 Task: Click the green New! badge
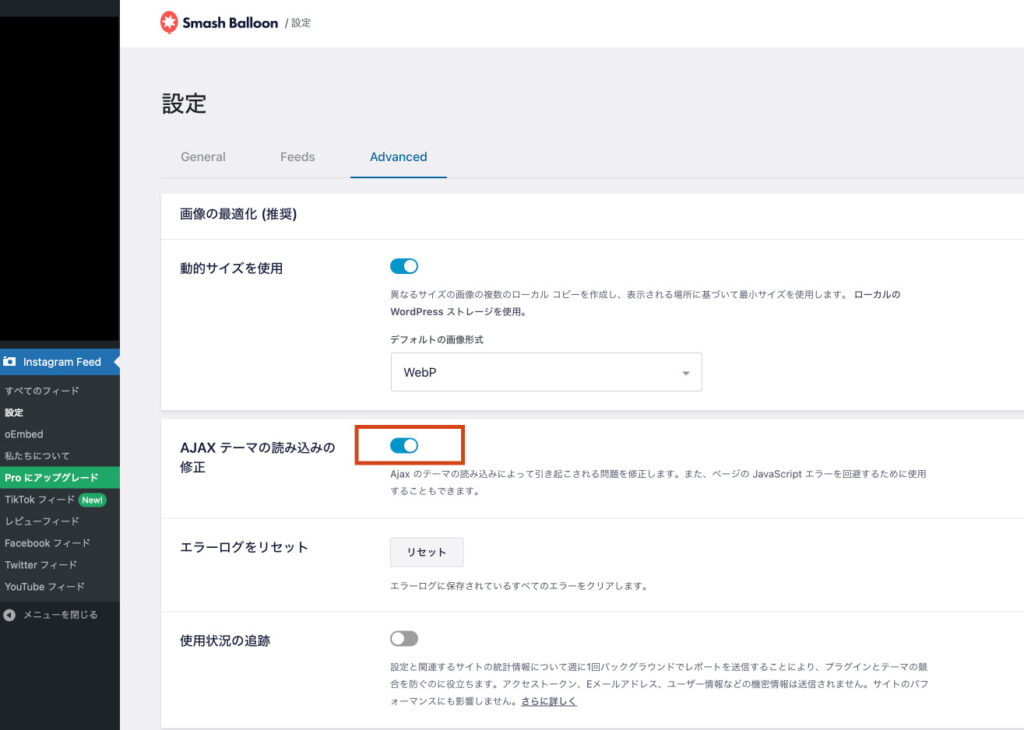(92, 500)
